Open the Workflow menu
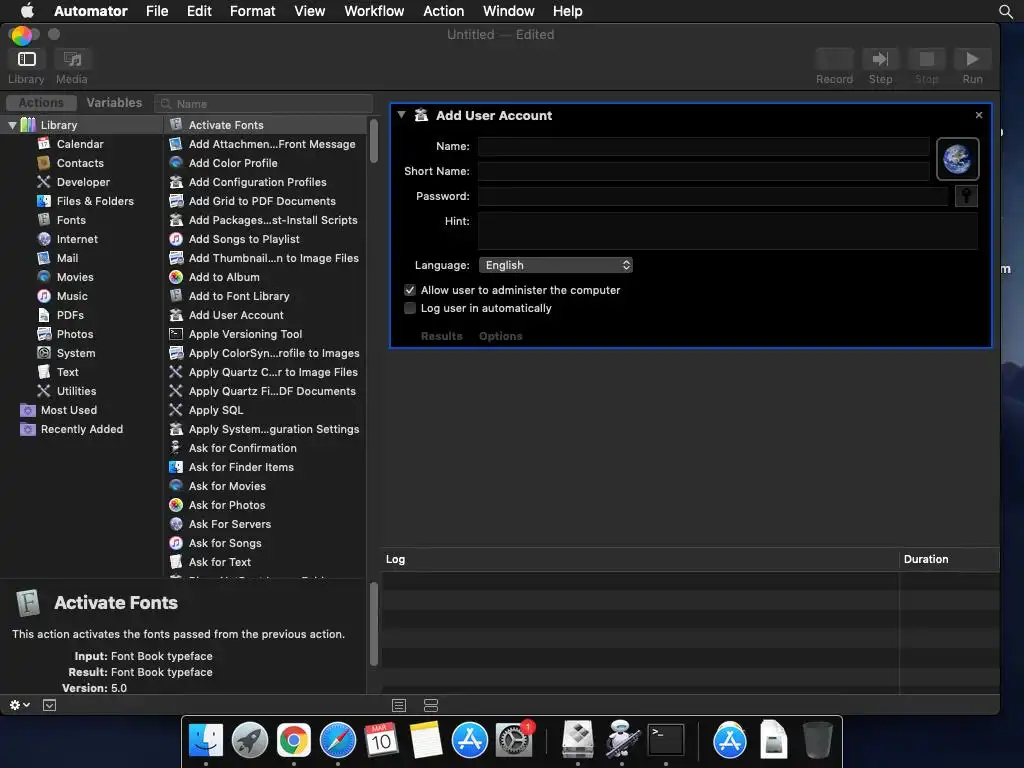The image size is (1024, 768). [x=374, y=11]
